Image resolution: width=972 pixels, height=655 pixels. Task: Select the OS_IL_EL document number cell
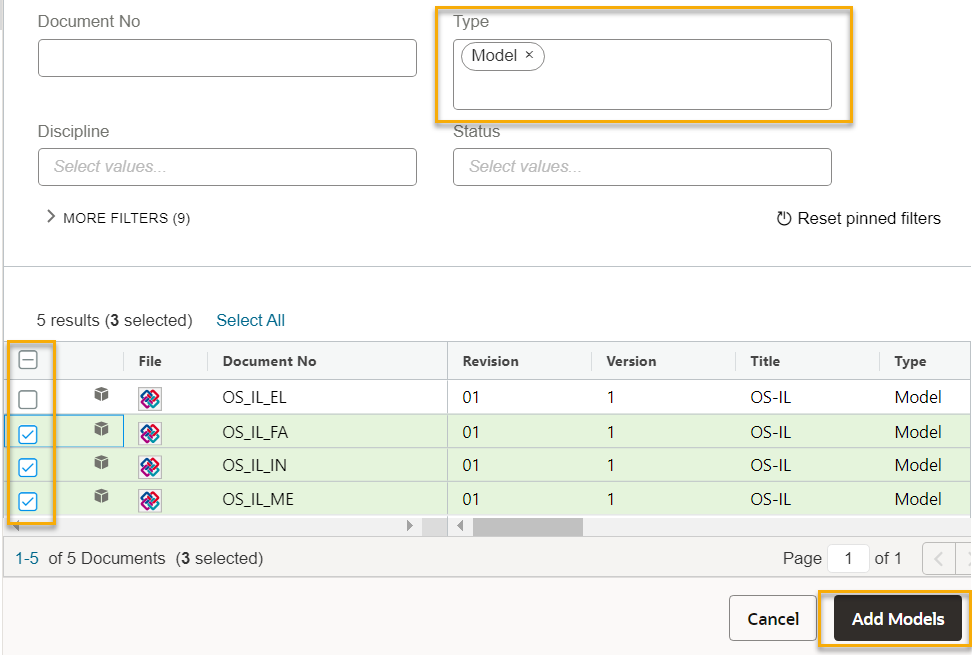pos(254,397)
